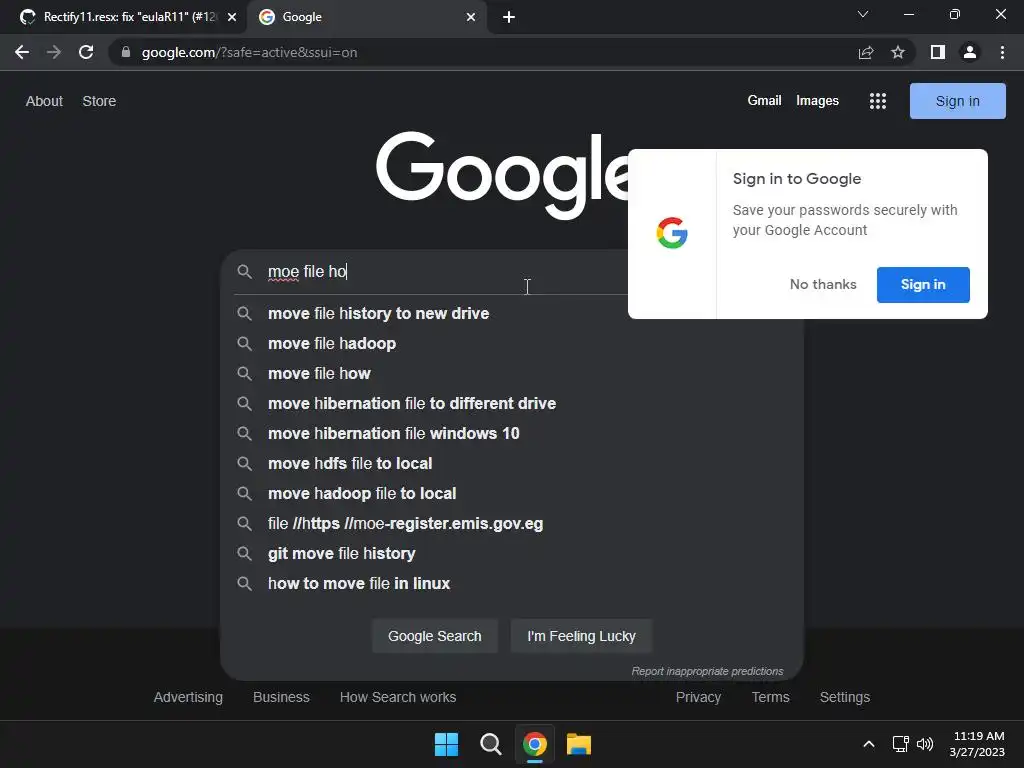The width and height of the screenshot is (1024, 768).
Task: Open the clock and date 11:19 AM
Action: [978, 744]
